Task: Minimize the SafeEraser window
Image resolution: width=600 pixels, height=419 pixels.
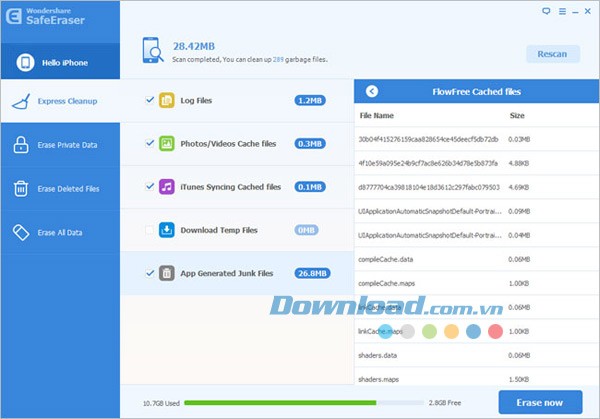Action: pos(575,13)
